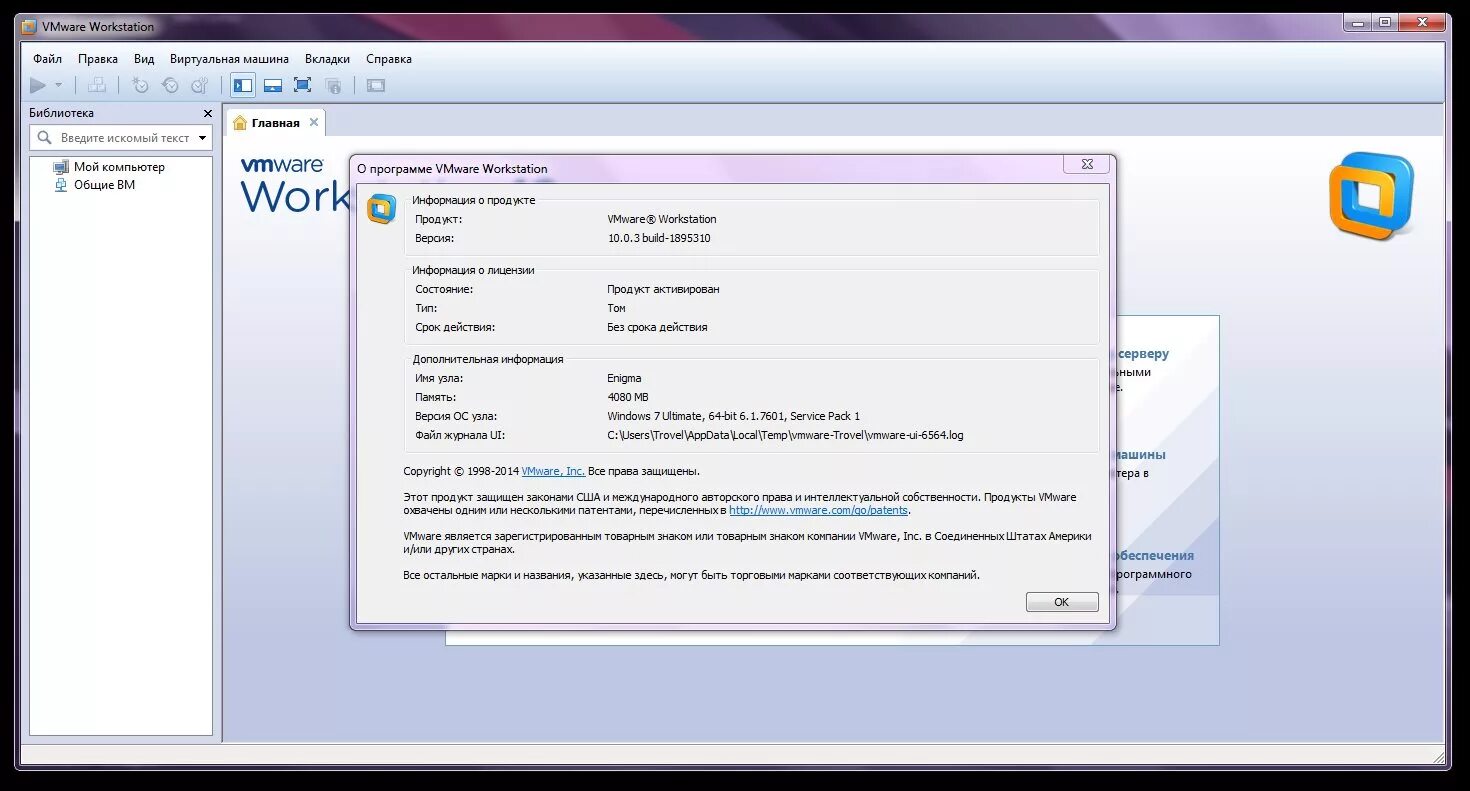Click the show thumbnail bar icon
Image resolution: width=1470 pixels, height=791 pixels.
point(272,85)
